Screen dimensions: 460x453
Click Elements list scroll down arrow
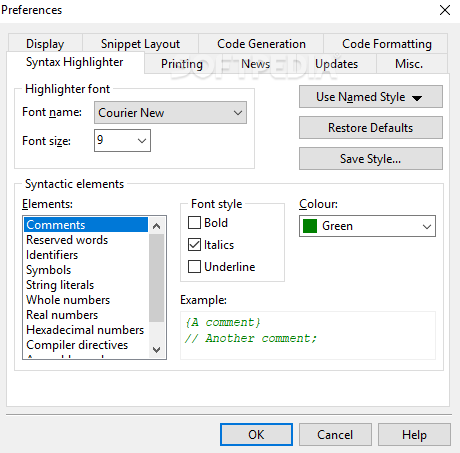click(156, 349)
